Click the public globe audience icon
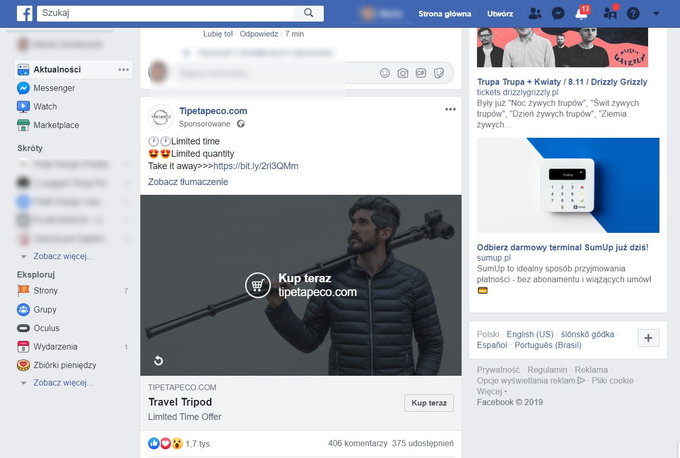This screenshot has width=680, height=458. [241, 124]
